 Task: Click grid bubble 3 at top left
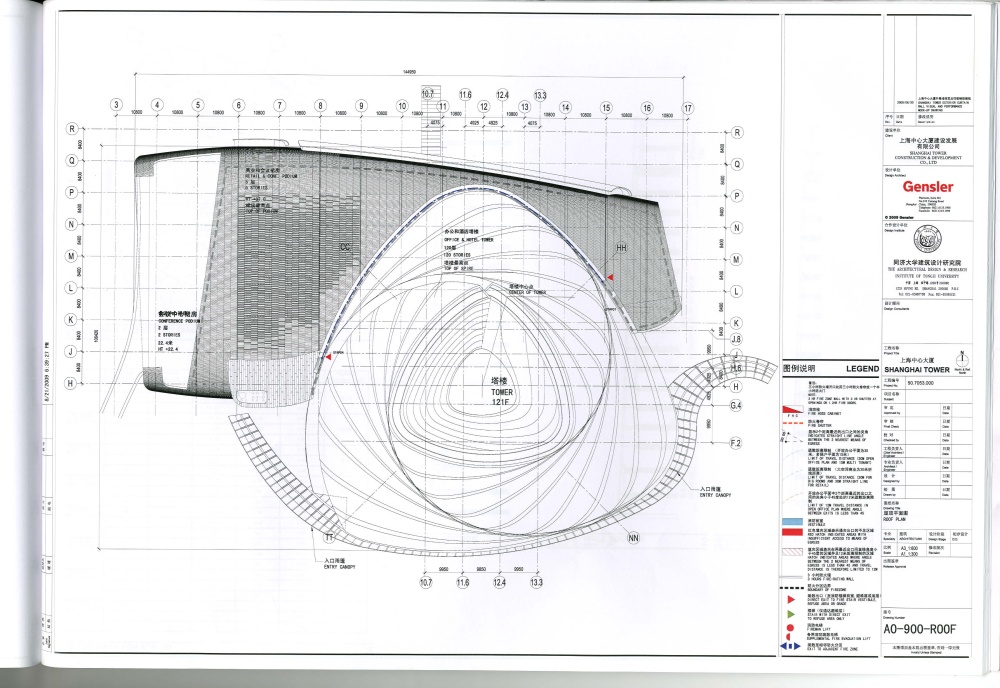(x=116, y=105)
